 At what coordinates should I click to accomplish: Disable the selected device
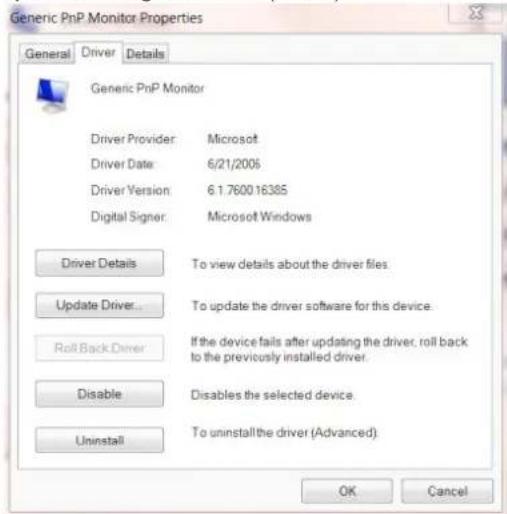pyautogui.click(x=99, y=394)
